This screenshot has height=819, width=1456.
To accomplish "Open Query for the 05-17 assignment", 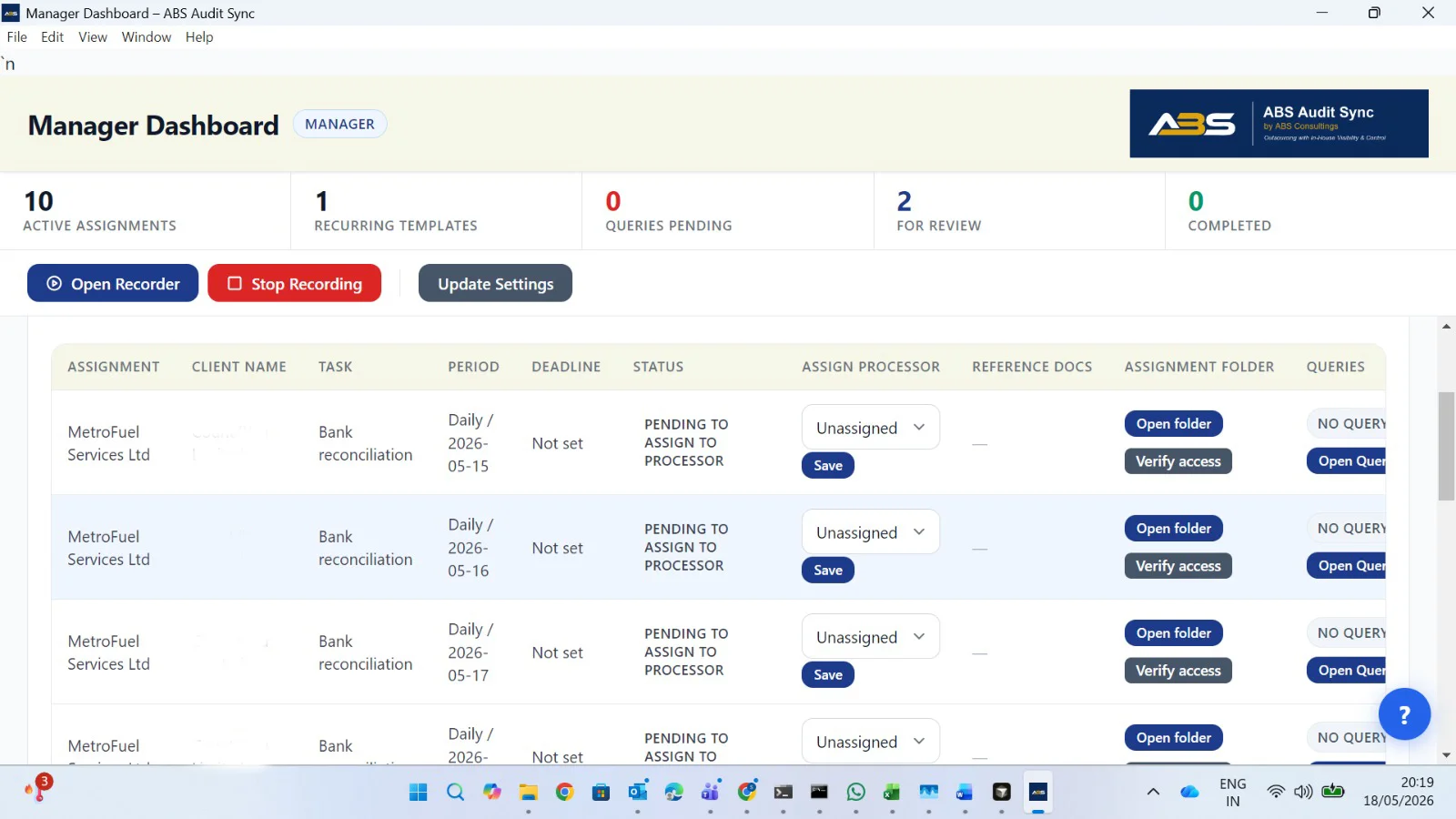I will click(x=1347, y=671).
